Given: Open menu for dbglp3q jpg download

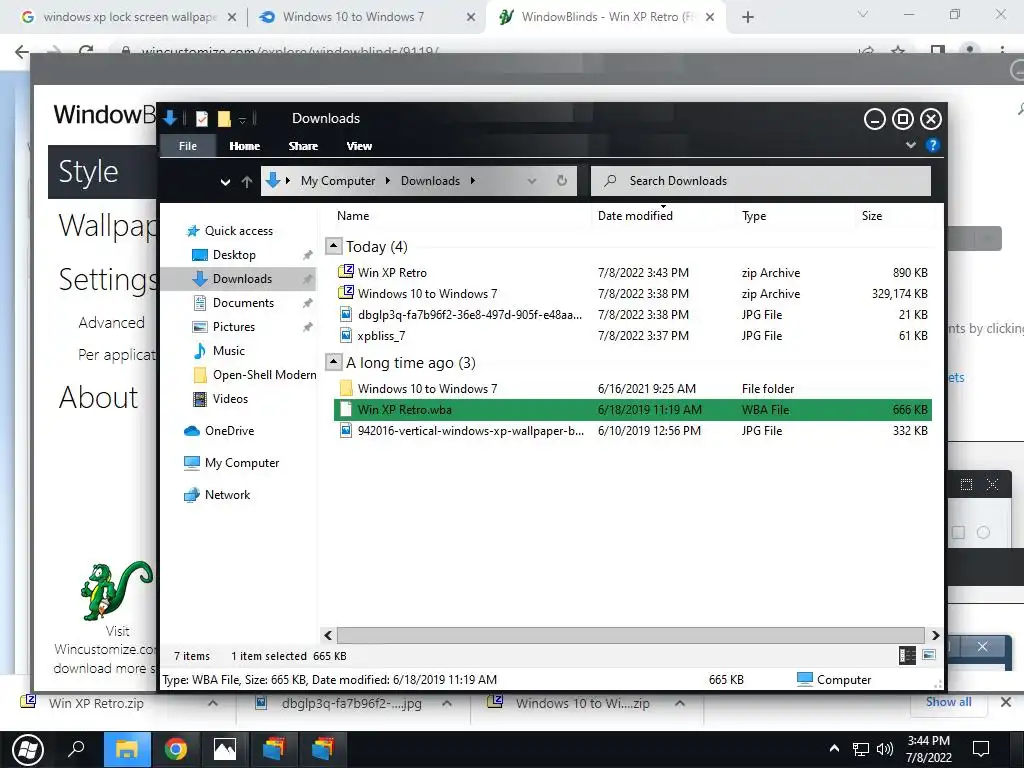Looking at the screenshot, I should tap(447, 703).
